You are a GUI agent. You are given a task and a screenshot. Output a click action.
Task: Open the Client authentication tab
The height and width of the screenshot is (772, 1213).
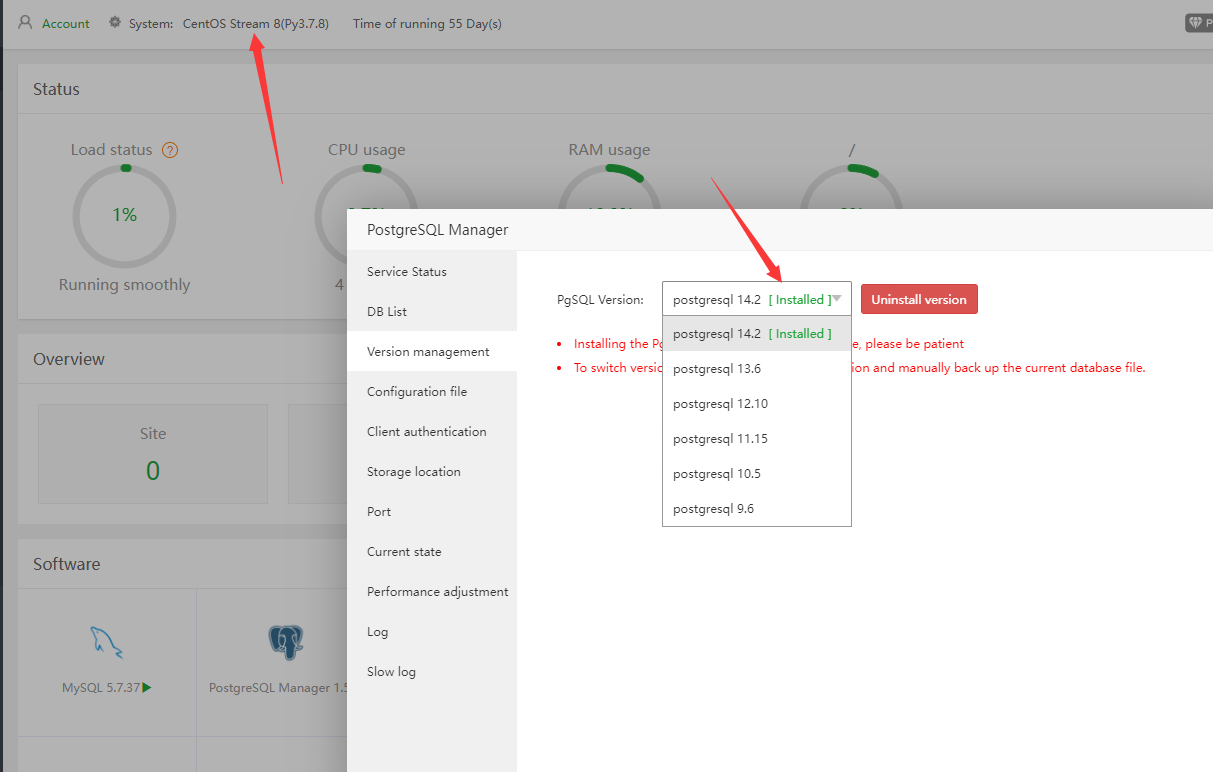(x=432, y=432)
